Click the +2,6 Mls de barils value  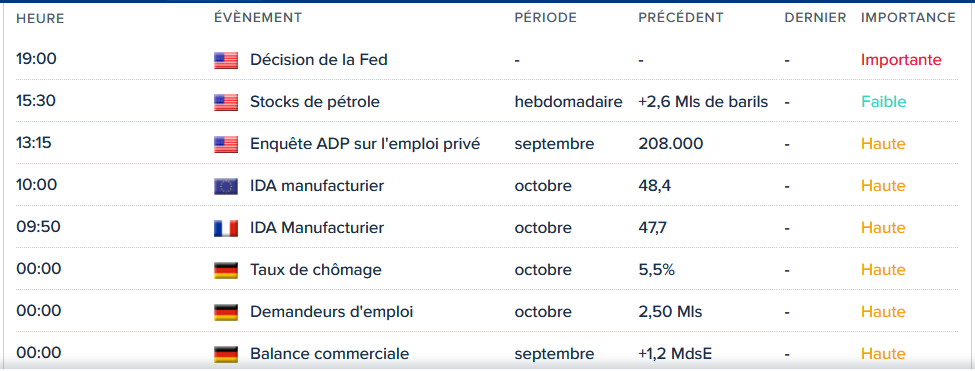point(703,102)
